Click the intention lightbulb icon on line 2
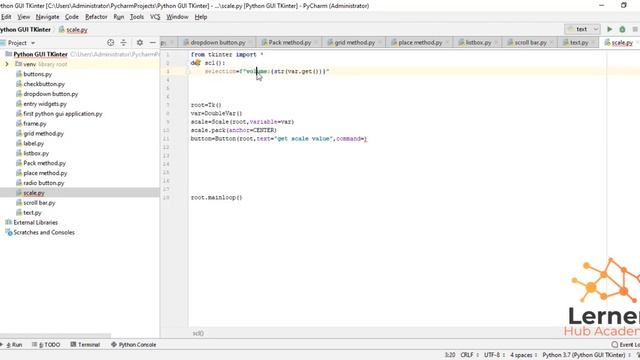 point(197,62)
